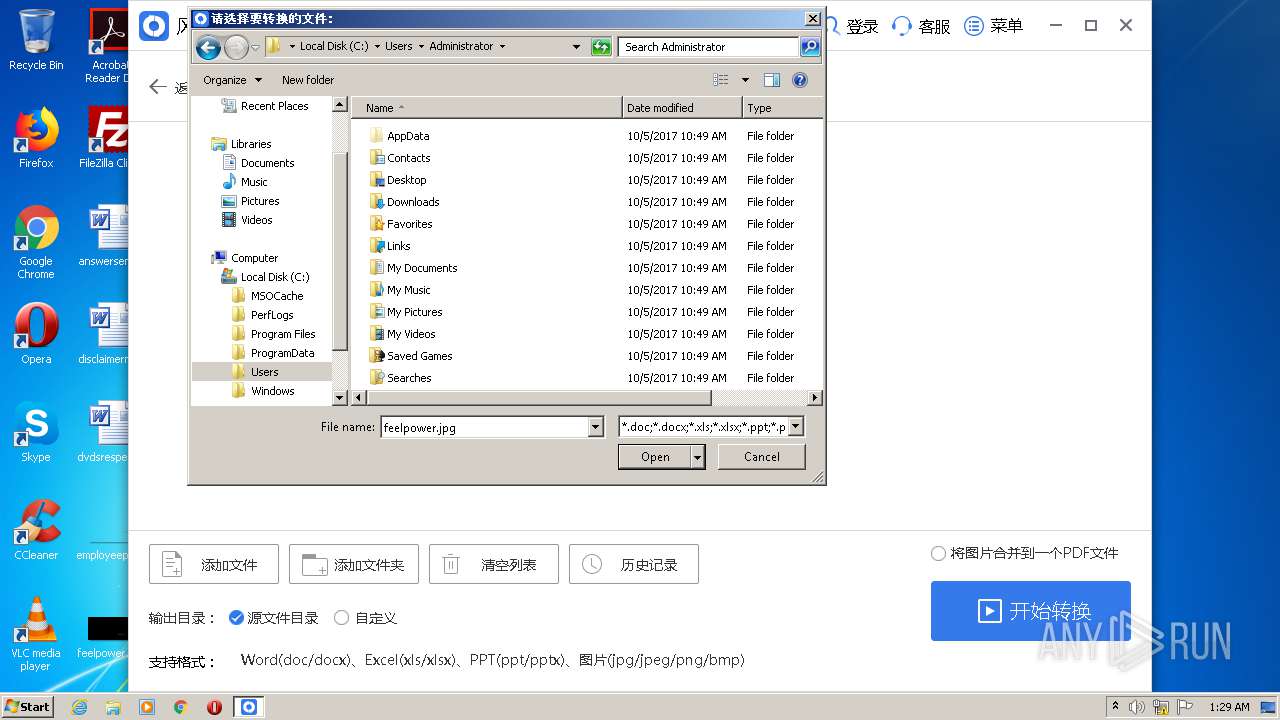Open the File name dropdown arrow

(596, 427)
